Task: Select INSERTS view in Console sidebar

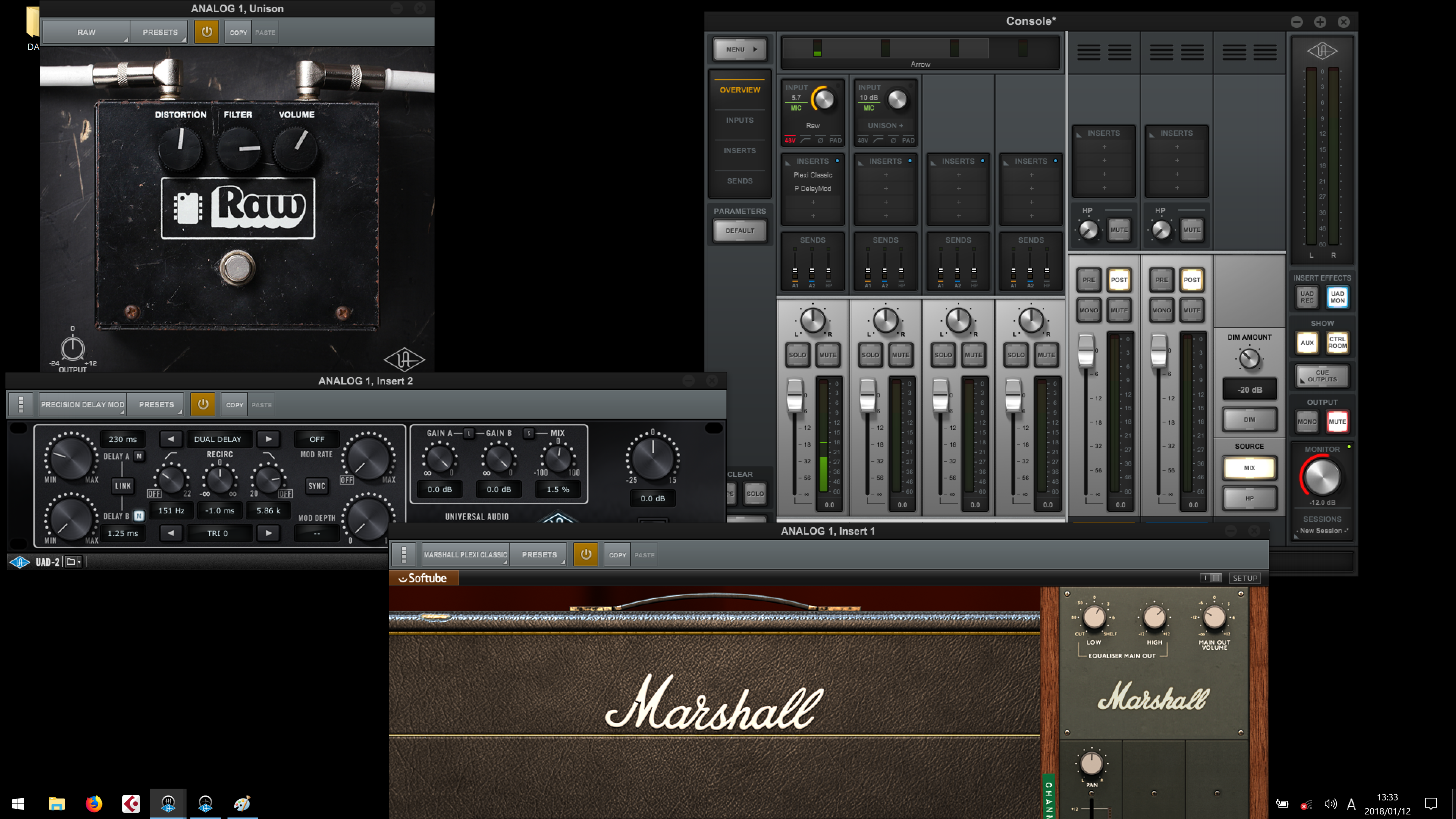Action: click(x=739, y=151)
